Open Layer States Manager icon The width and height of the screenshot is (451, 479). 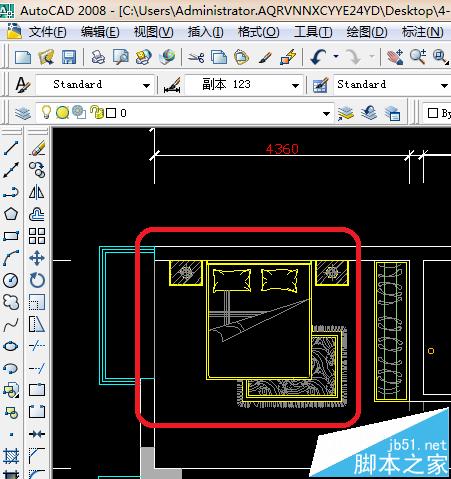(392, 114)
